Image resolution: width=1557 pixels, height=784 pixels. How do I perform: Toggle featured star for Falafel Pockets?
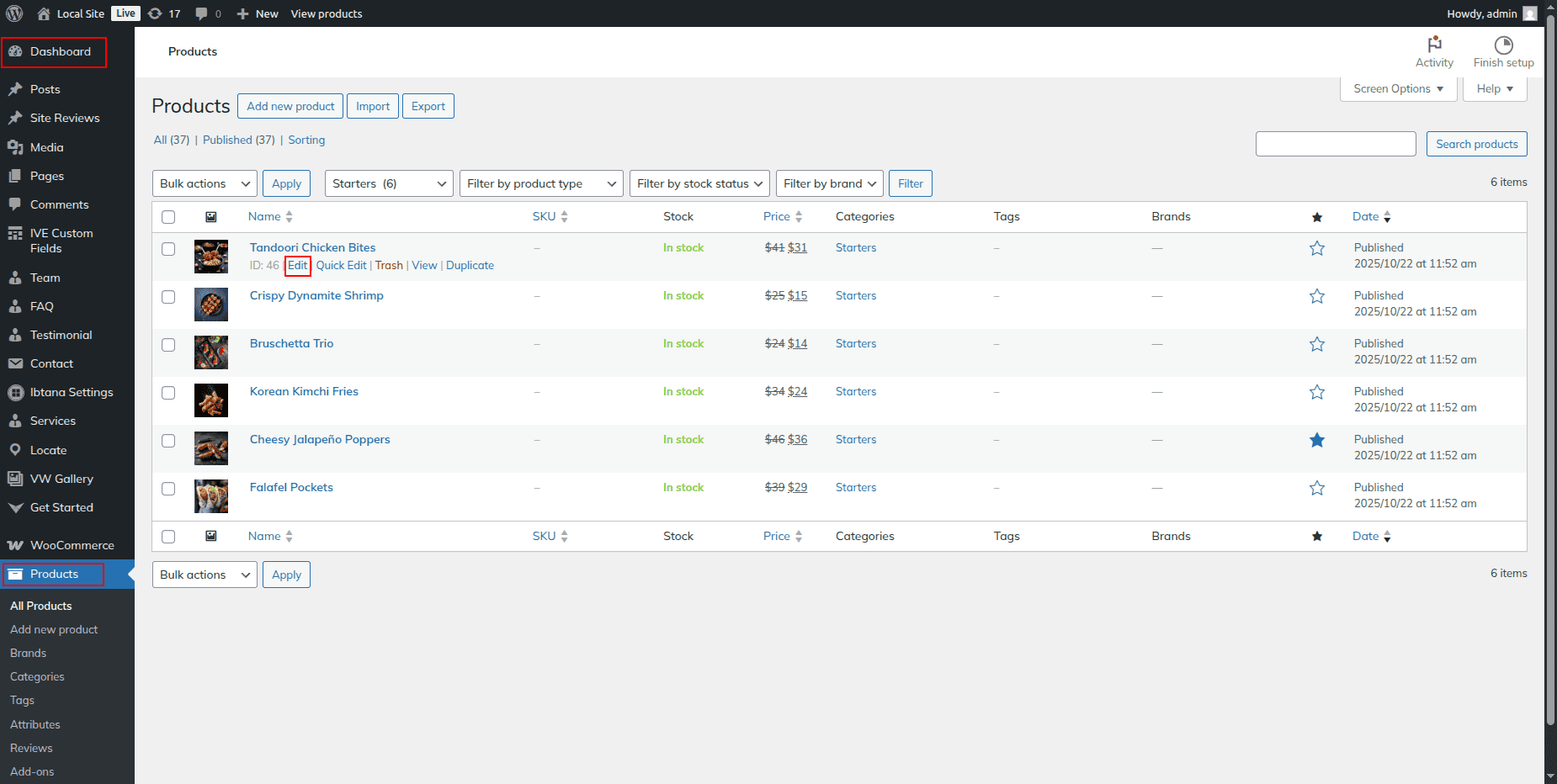[1317, 488]
